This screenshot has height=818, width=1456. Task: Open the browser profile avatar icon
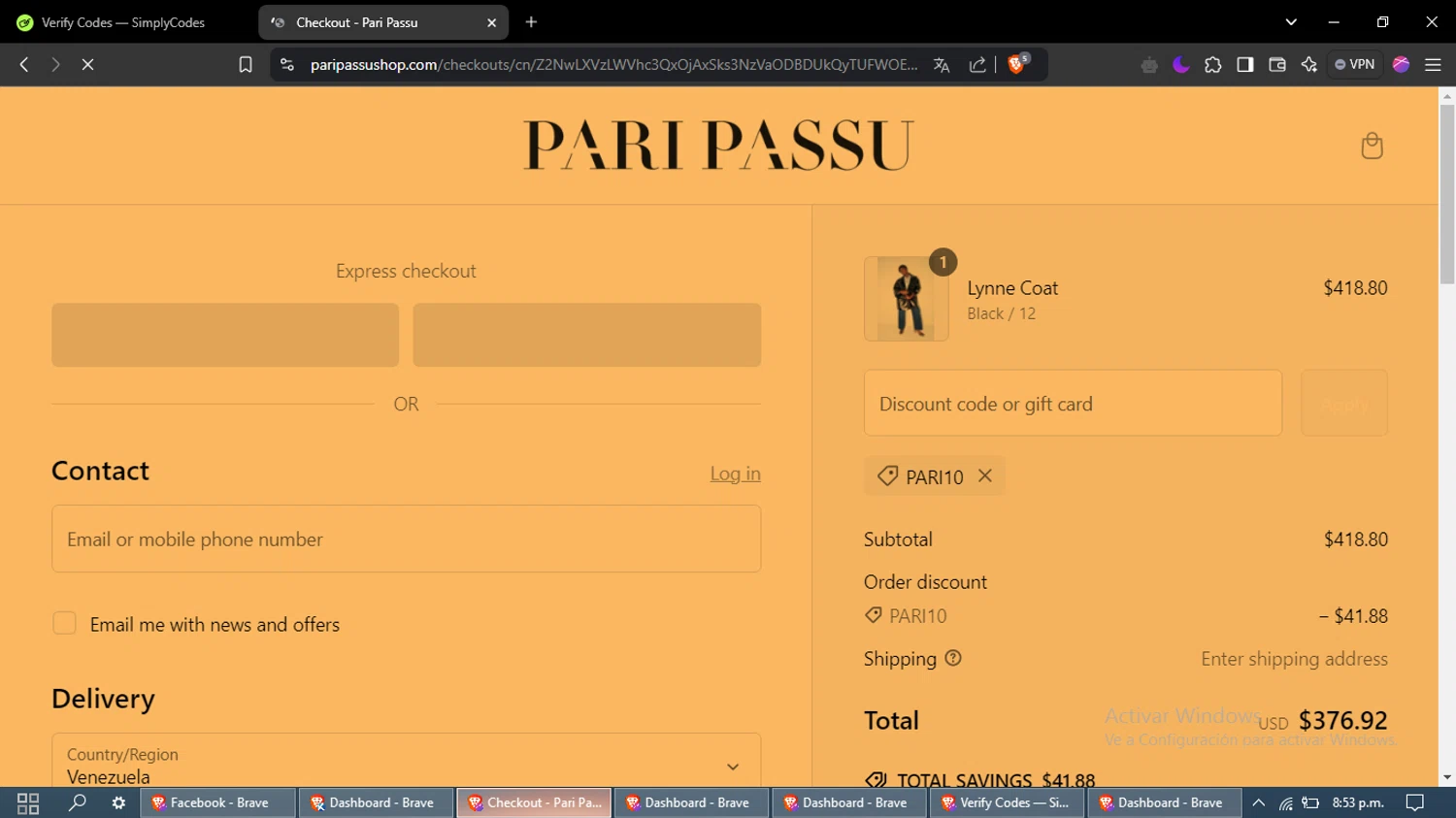pos(1401,65)
